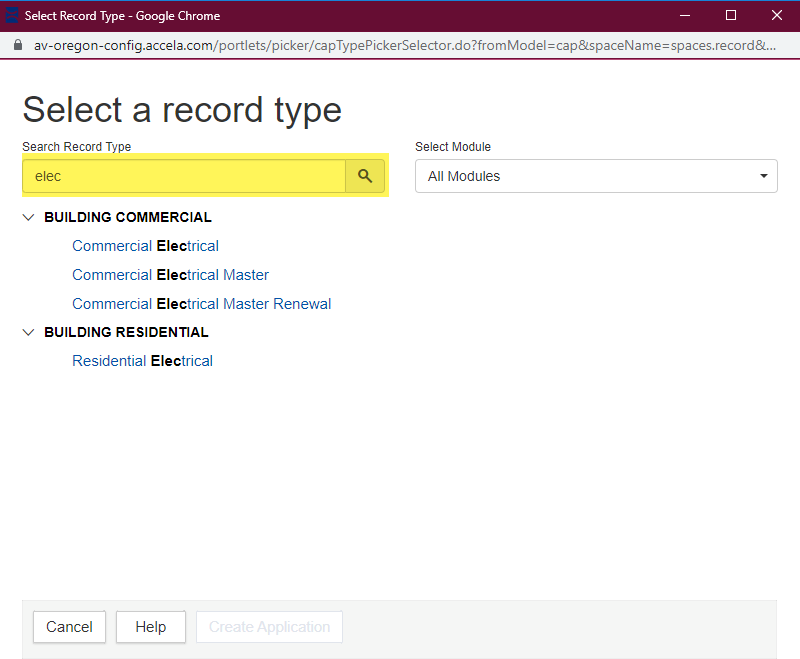Screen dimensions: 800x659
Task: Select the Commercial Electrical Master record type
Action: [170, 275]
